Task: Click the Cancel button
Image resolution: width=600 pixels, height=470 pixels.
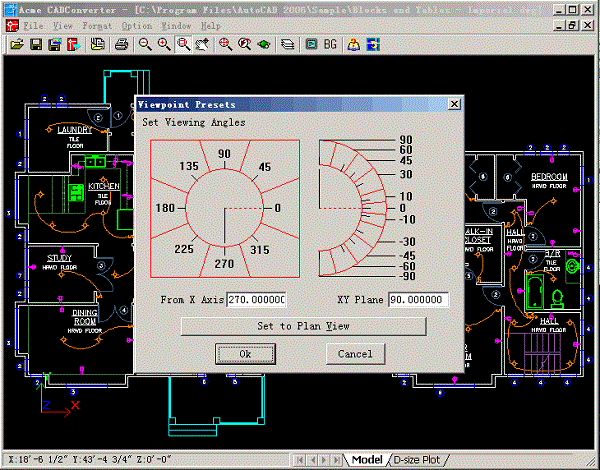Action: [356, 353]
